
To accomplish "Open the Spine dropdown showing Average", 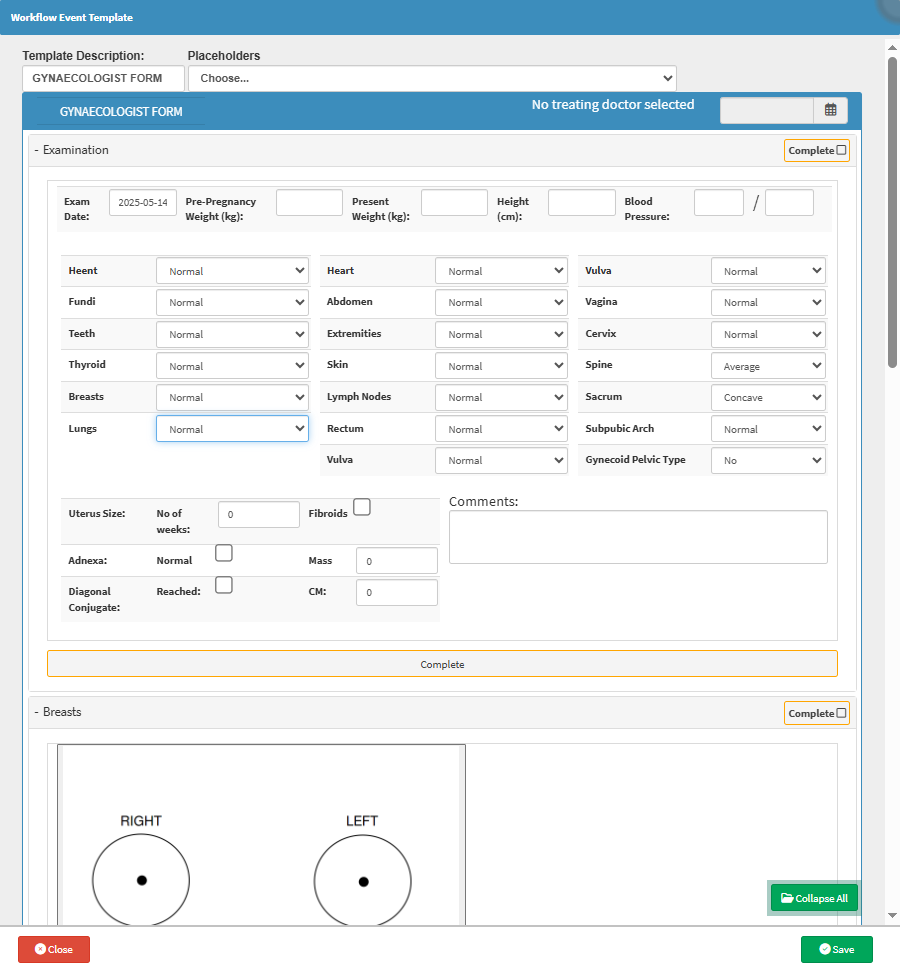I will 768,366.
